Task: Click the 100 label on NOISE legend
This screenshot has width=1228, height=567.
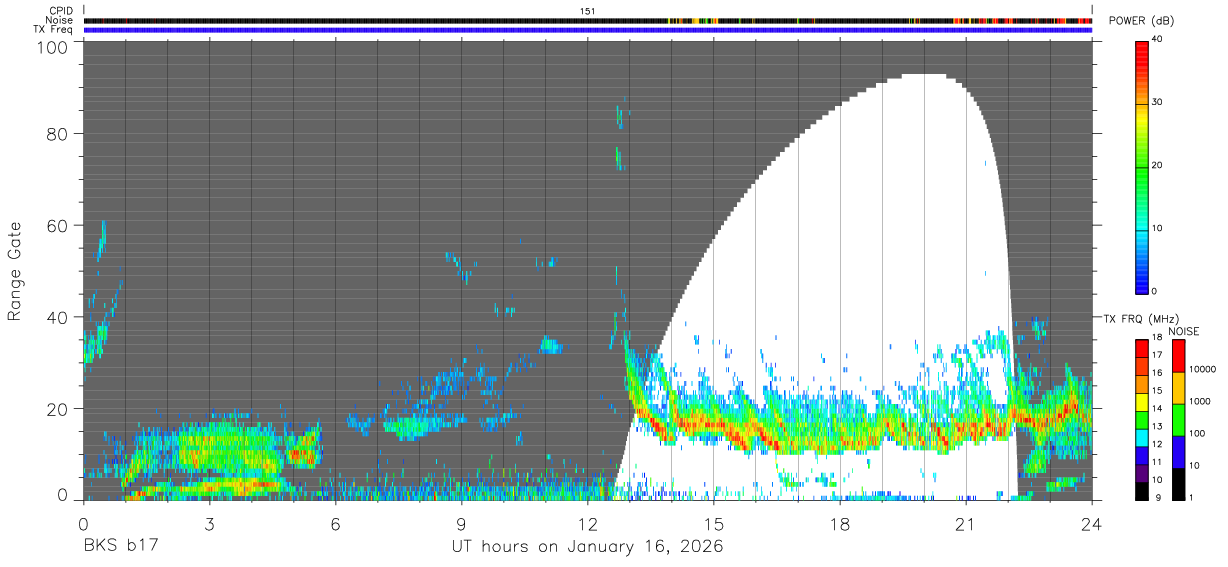Action: coord(1196,434)
